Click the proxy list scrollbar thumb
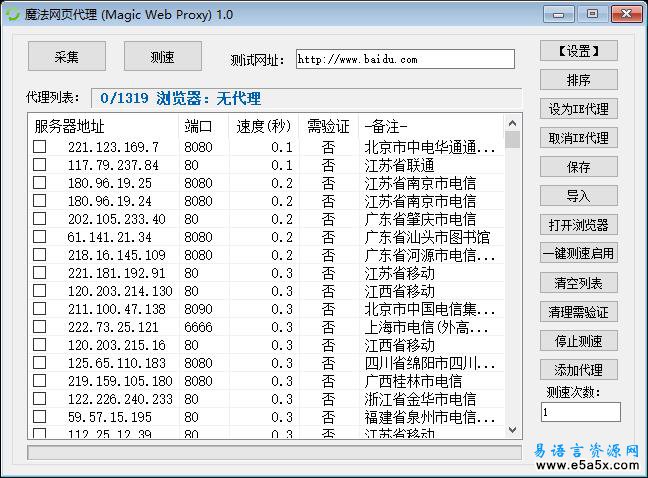 (512, 139)
